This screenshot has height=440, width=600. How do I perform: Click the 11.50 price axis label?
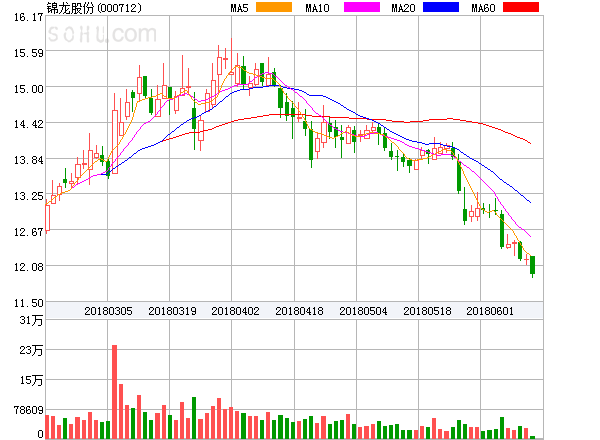tap(28, 303)
